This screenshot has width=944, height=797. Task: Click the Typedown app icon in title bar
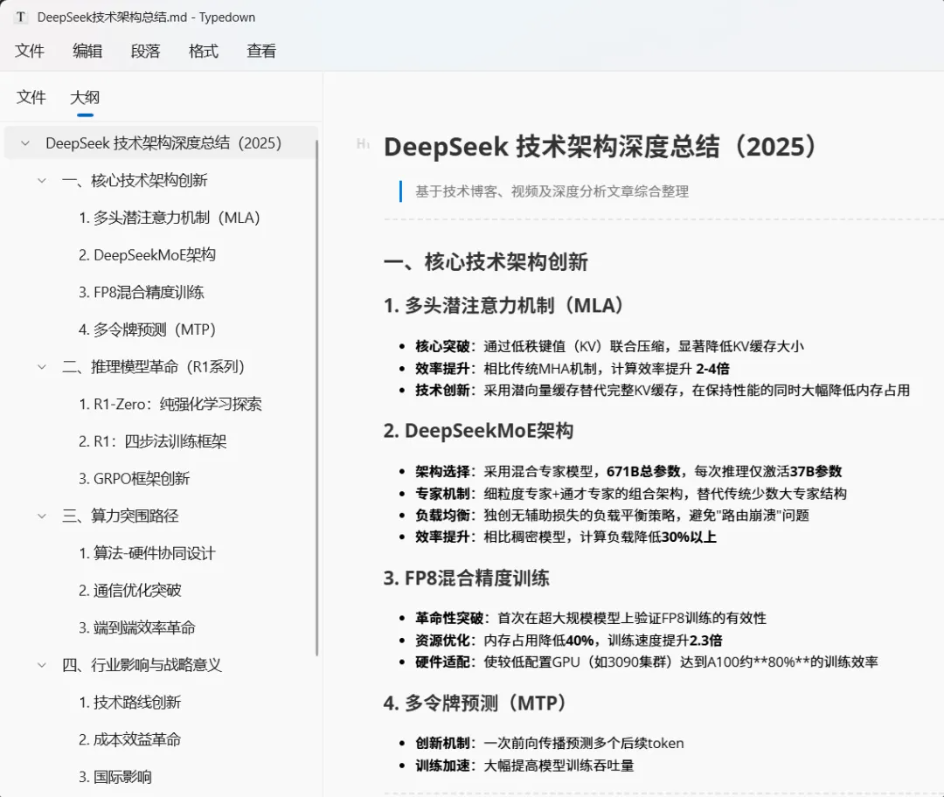21,17
